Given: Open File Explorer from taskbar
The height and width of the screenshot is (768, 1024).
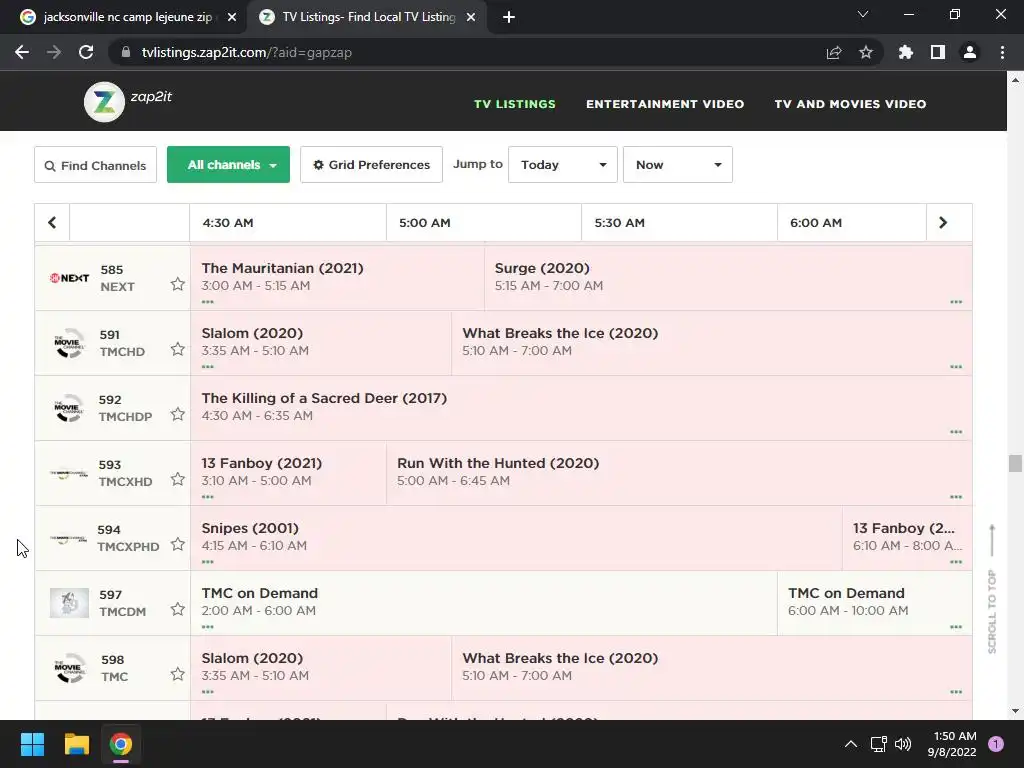Looking at the screenshot, I should pos(76,744).
